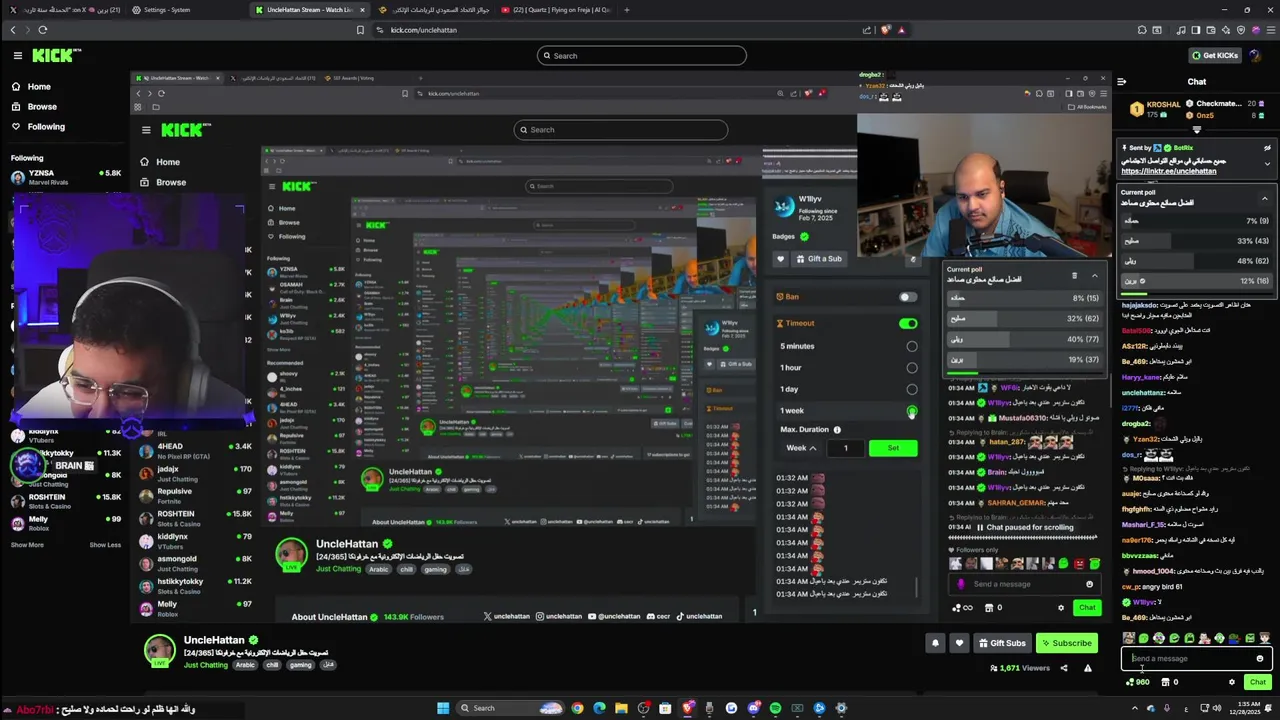Toggle the Timeout switch in the streamed moderation panel
Viewport: 1280px width, 720px height.
[907, 323]
